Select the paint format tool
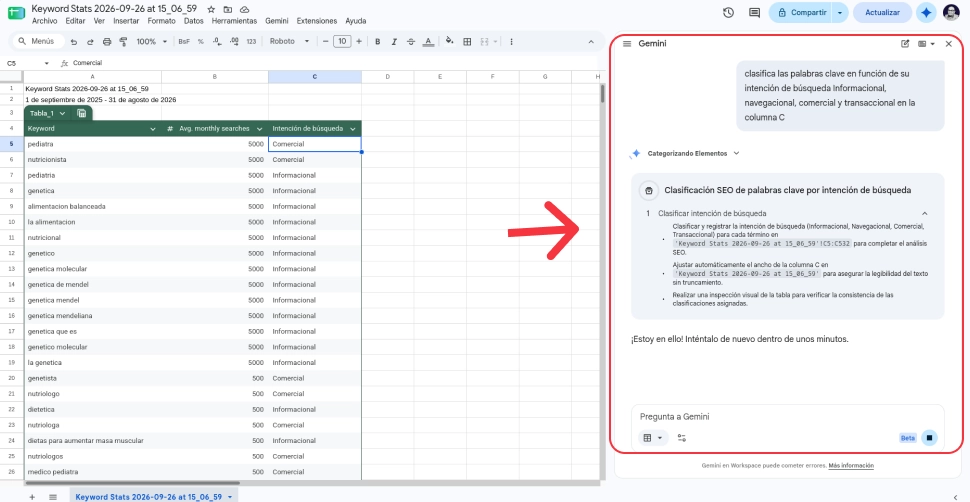970x502 pixels. tap(122, 41)
